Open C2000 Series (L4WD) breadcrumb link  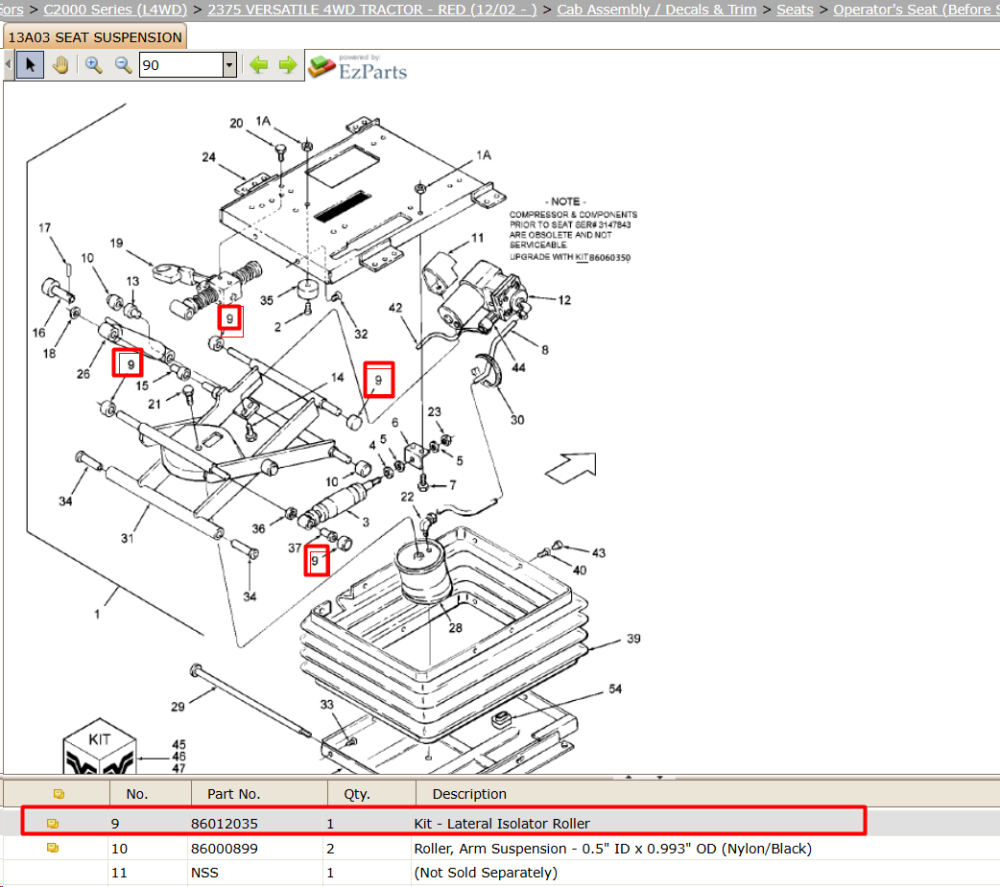115,10
